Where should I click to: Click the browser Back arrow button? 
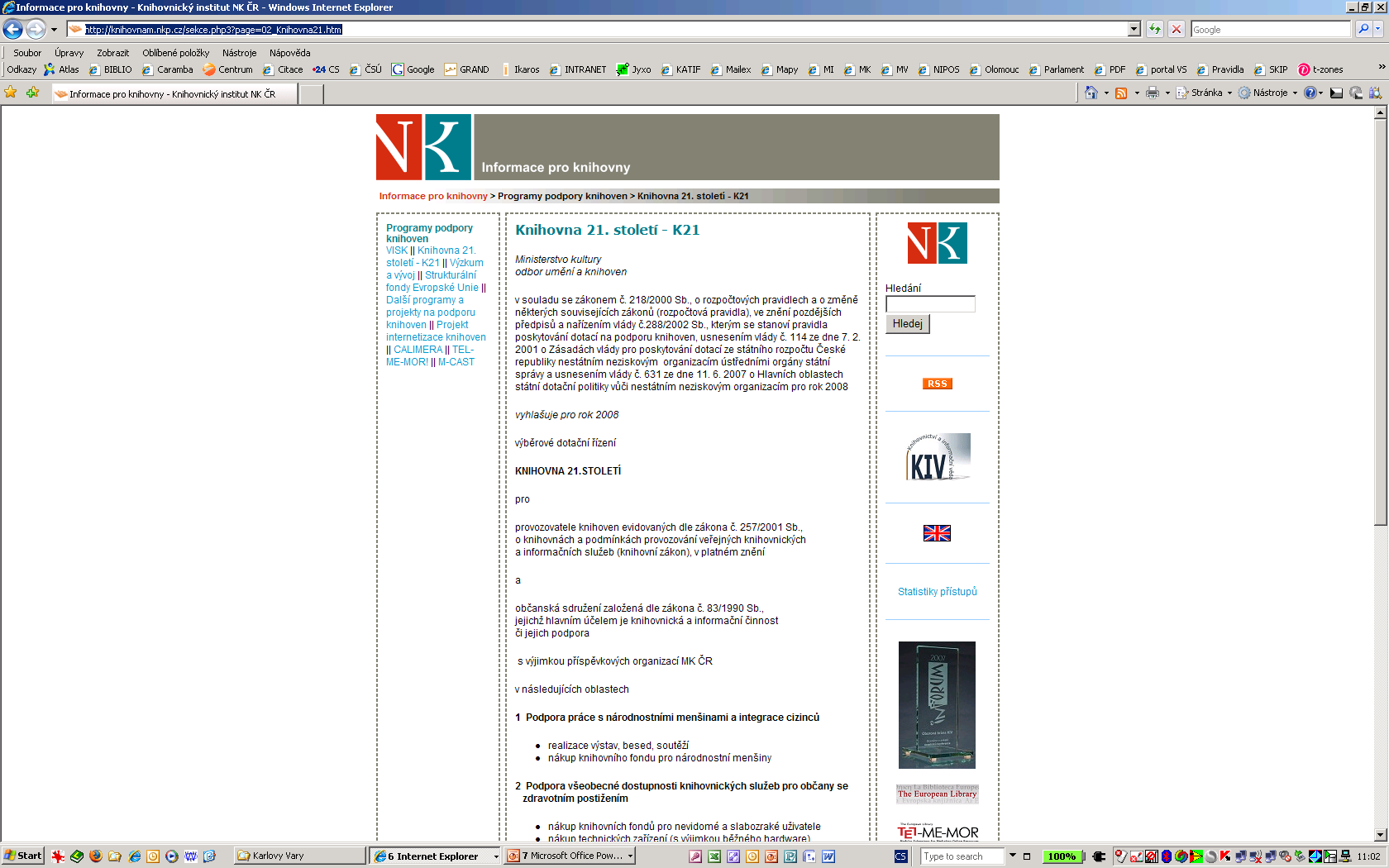point(12,29)
